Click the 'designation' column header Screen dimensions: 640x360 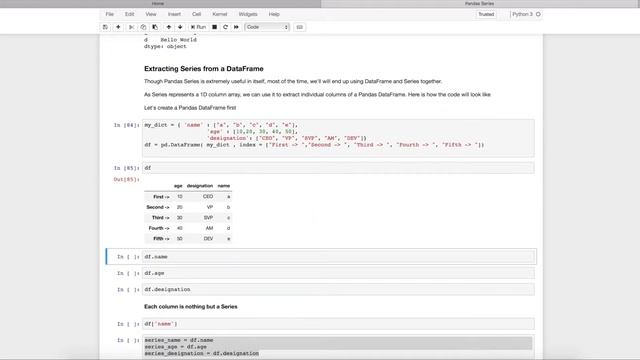200,186
